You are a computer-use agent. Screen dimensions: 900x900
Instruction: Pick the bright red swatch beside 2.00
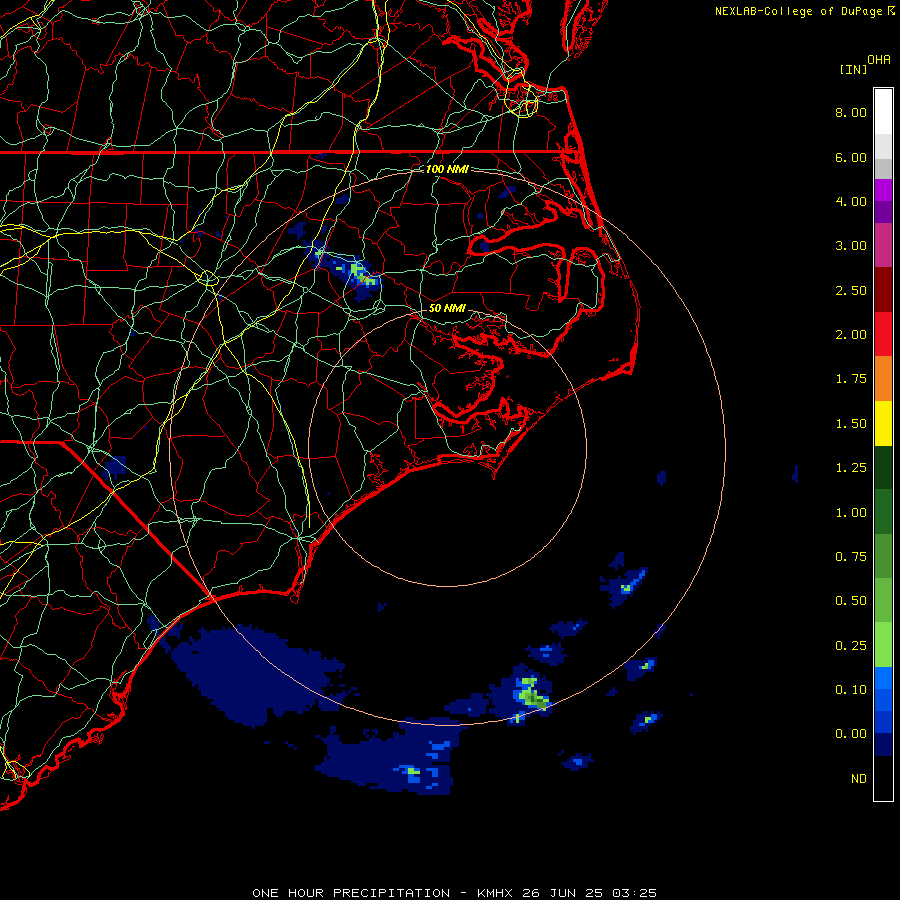coord(883,334)
